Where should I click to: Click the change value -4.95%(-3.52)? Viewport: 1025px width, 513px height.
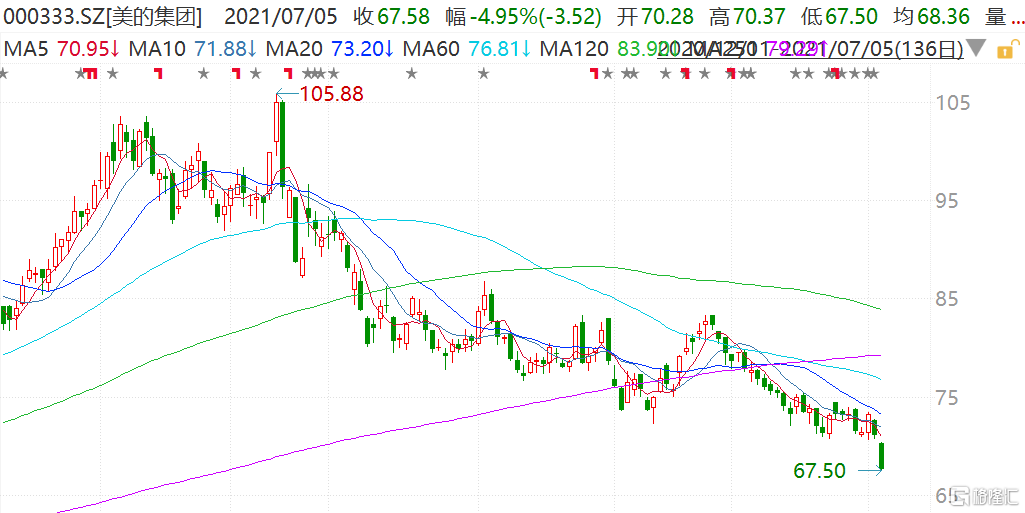coord(533,16)
